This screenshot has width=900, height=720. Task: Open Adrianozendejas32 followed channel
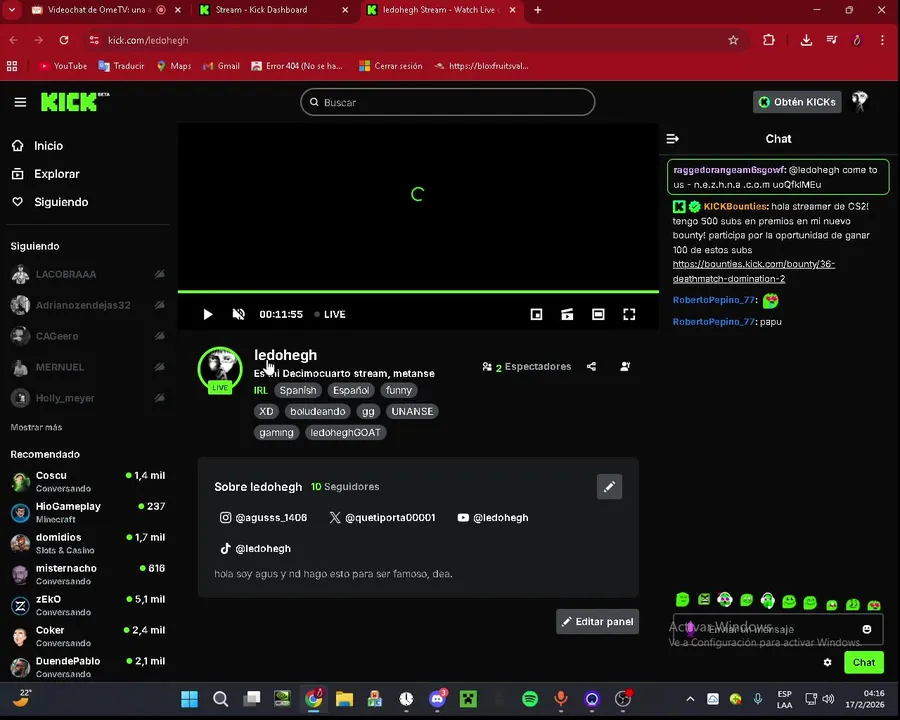[x=88, y=305]
